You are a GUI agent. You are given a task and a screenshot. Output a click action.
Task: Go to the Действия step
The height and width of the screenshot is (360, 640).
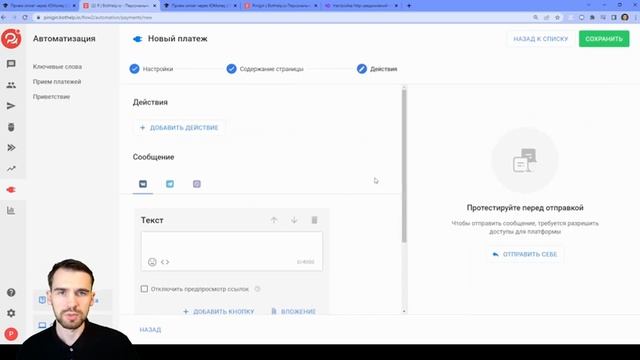(x=377, y=69)
